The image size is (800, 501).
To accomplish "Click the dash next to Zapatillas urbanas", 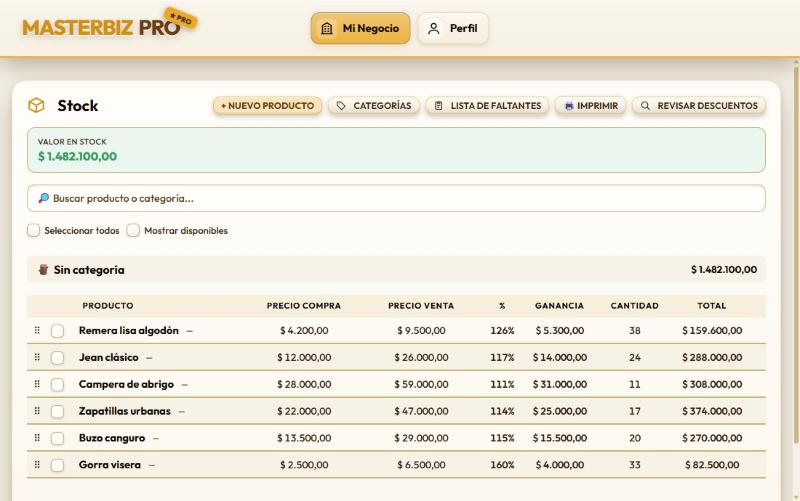I will 181,412.
